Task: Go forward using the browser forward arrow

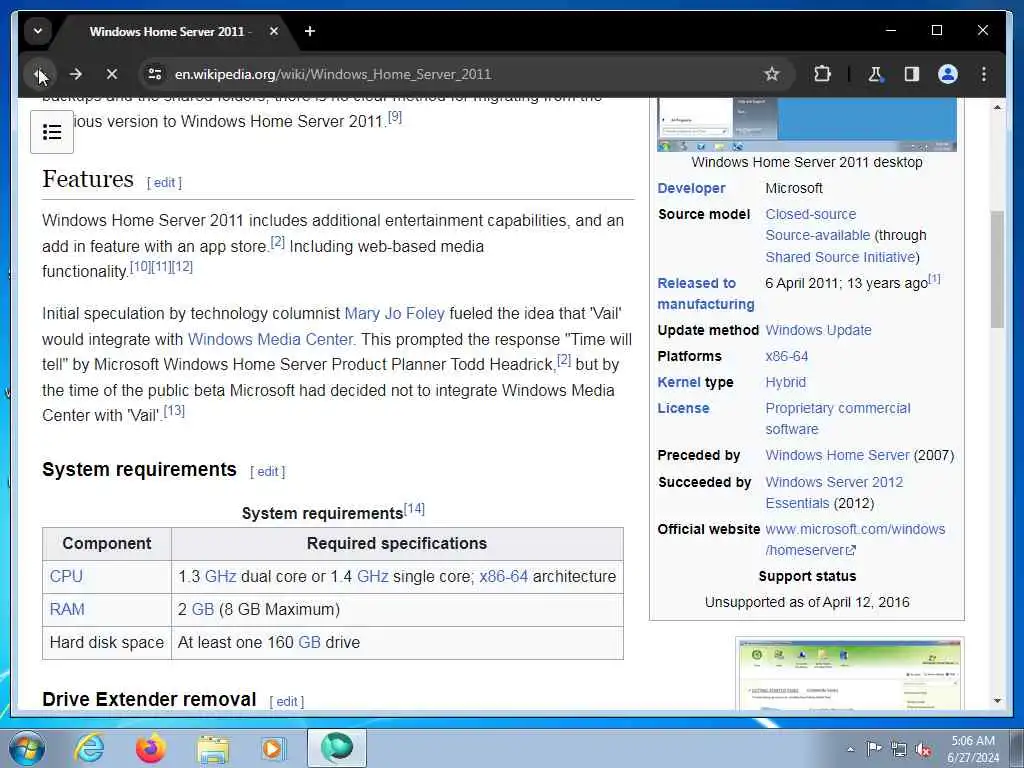Action: [x=76, y=74]
